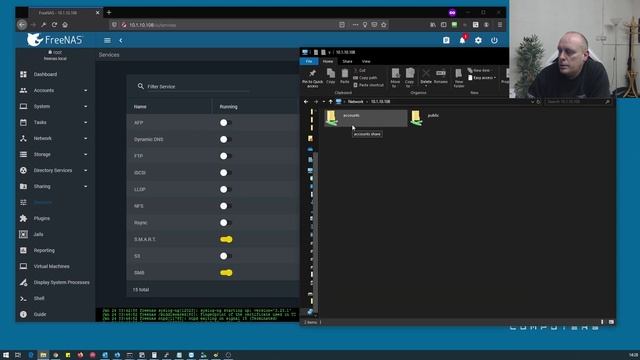Click the clipboard task manager icon
The width and height of the screenshot is (640, 360).
pos(446,40)
